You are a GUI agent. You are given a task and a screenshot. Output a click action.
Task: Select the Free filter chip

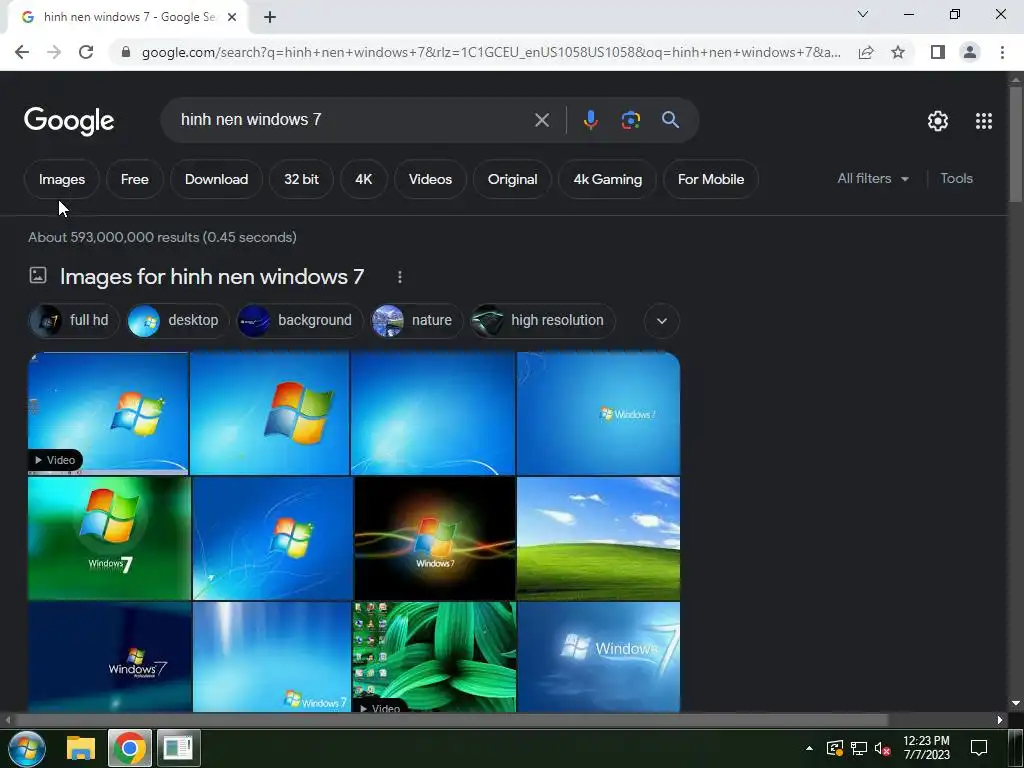[x=135, y=179]
